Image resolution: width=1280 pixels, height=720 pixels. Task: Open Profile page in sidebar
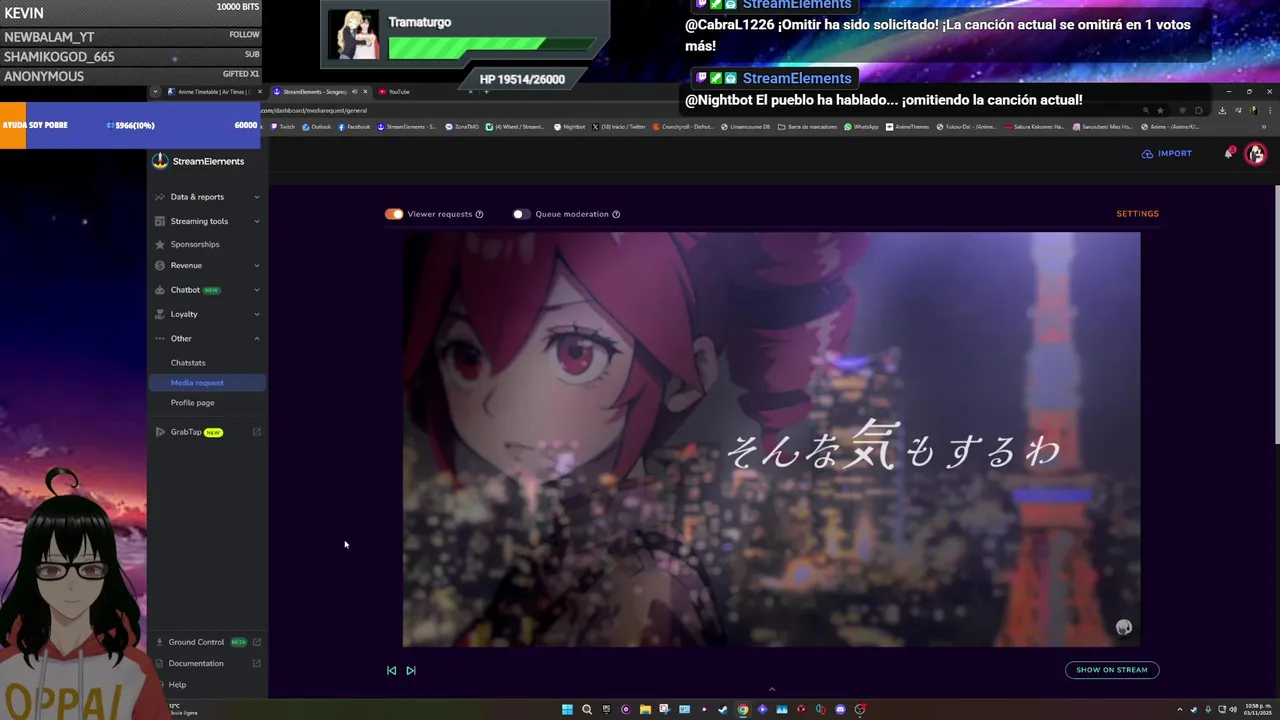click(192, 403)
